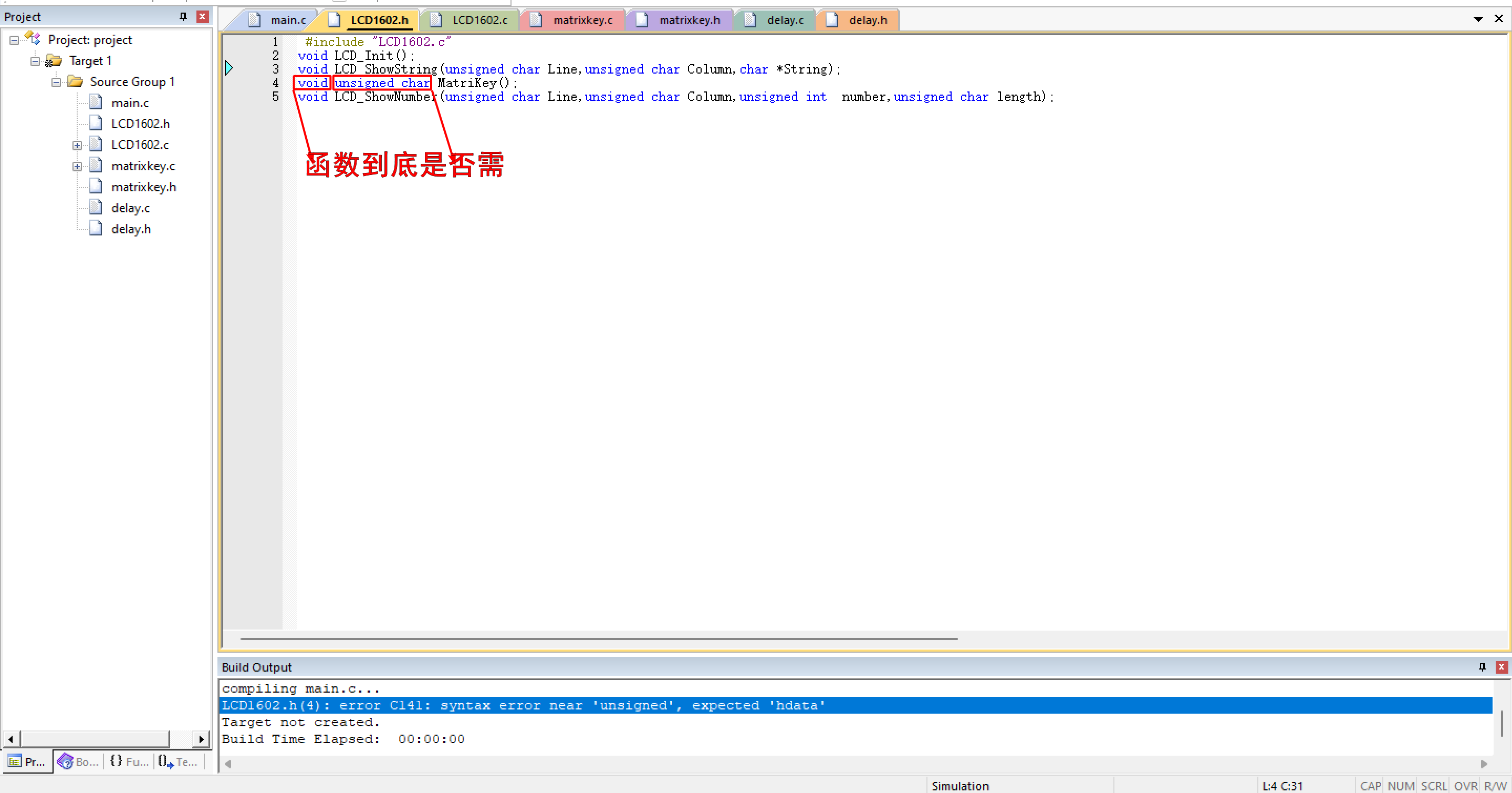Collapse the Project: project root node
The width and height of the screenshot is (1512, 793).
(14, 40)
